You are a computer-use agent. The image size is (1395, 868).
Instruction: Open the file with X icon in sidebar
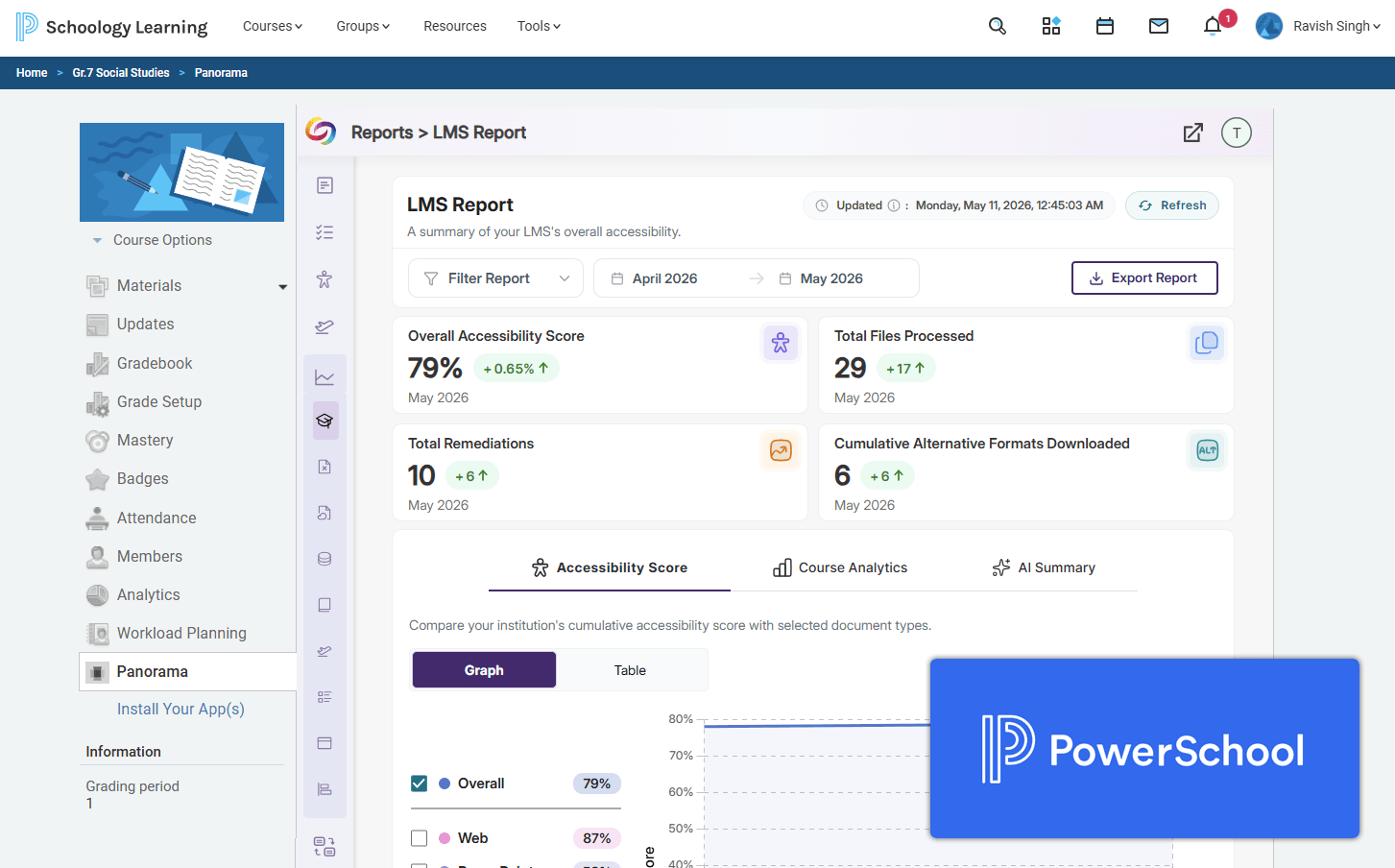(x=325, y=467)
